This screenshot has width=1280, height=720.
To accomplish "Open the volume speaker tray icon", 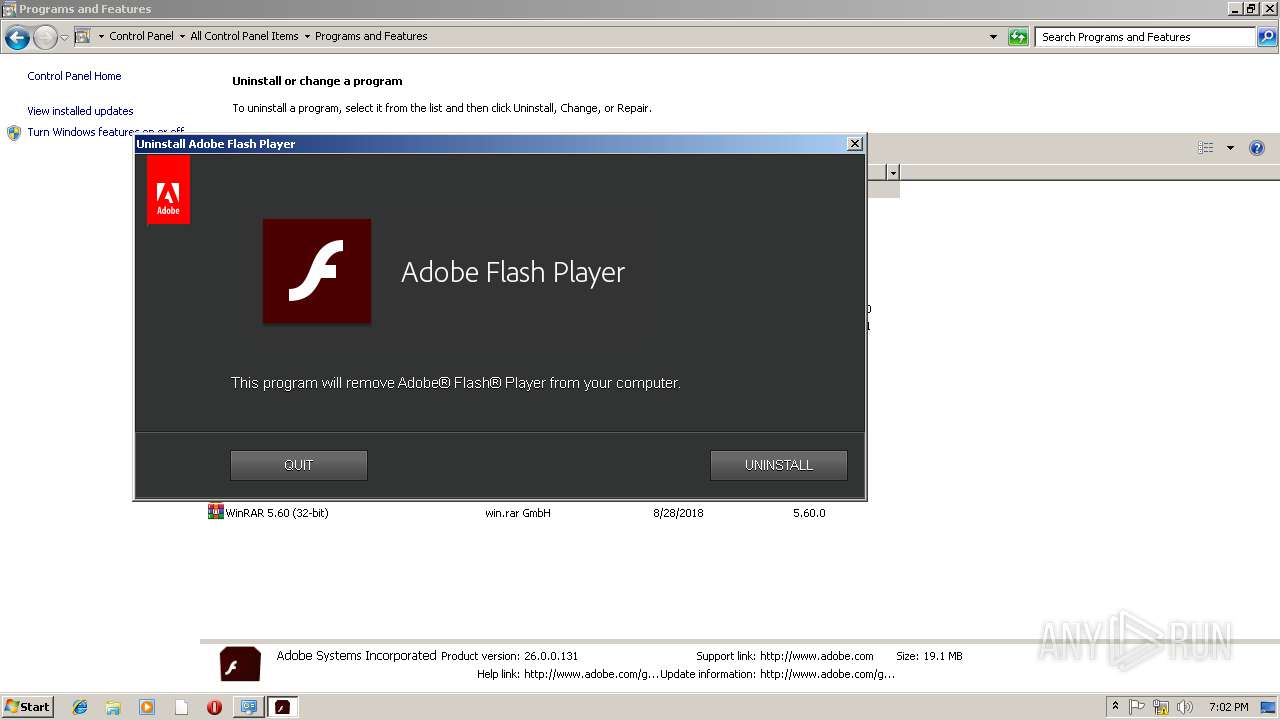I will 1185,707.
